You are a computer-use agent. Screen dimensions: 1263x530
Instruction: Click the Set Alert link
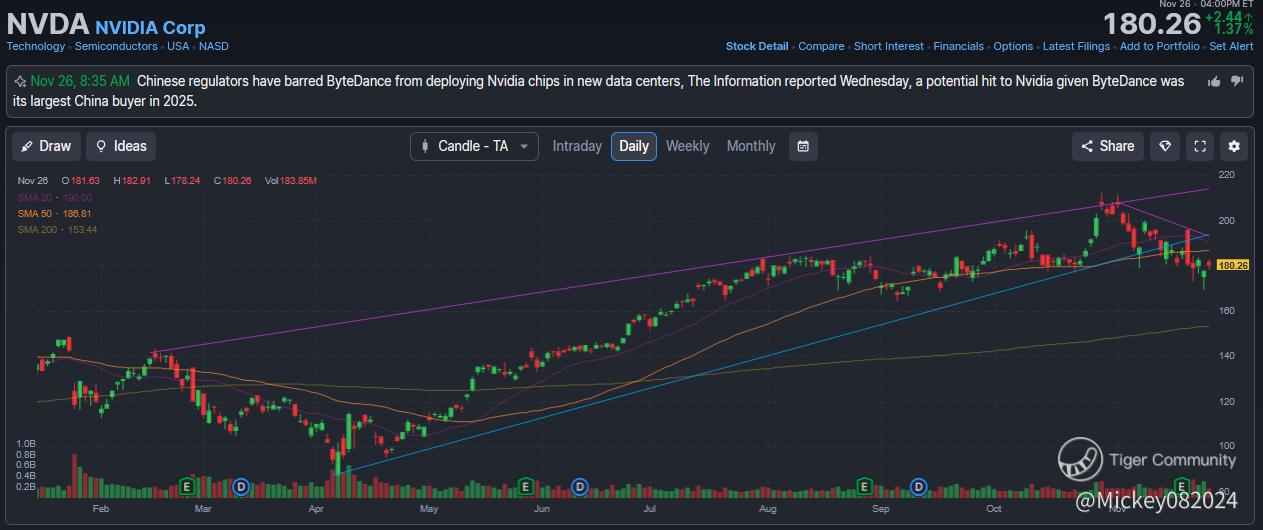point(1231,46)
